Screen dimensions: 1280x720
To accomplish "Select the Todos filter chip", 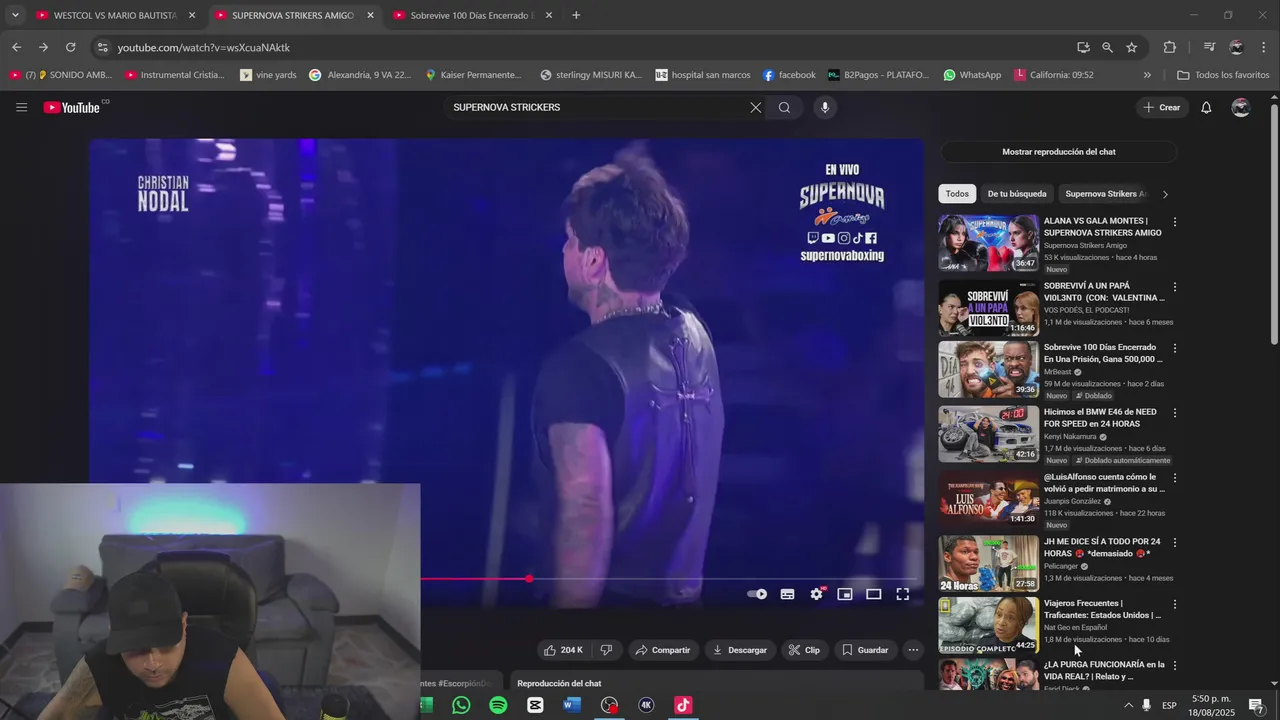I will 957,194.
